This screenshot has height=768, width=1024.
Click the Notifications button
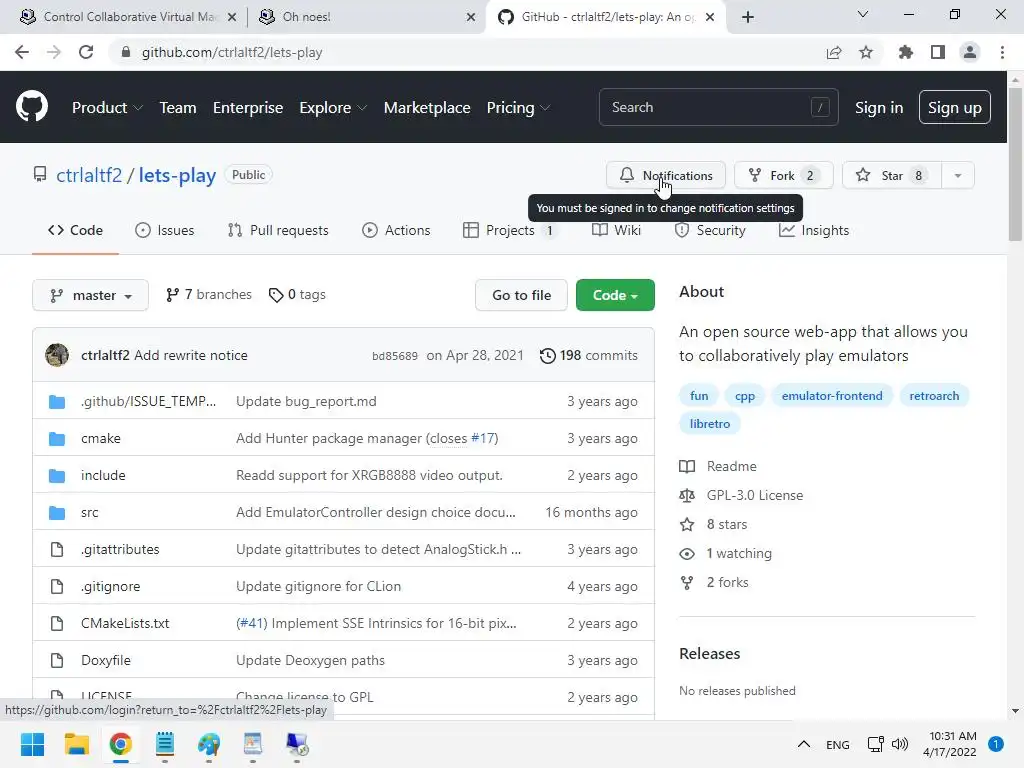(x=665, y=175)
